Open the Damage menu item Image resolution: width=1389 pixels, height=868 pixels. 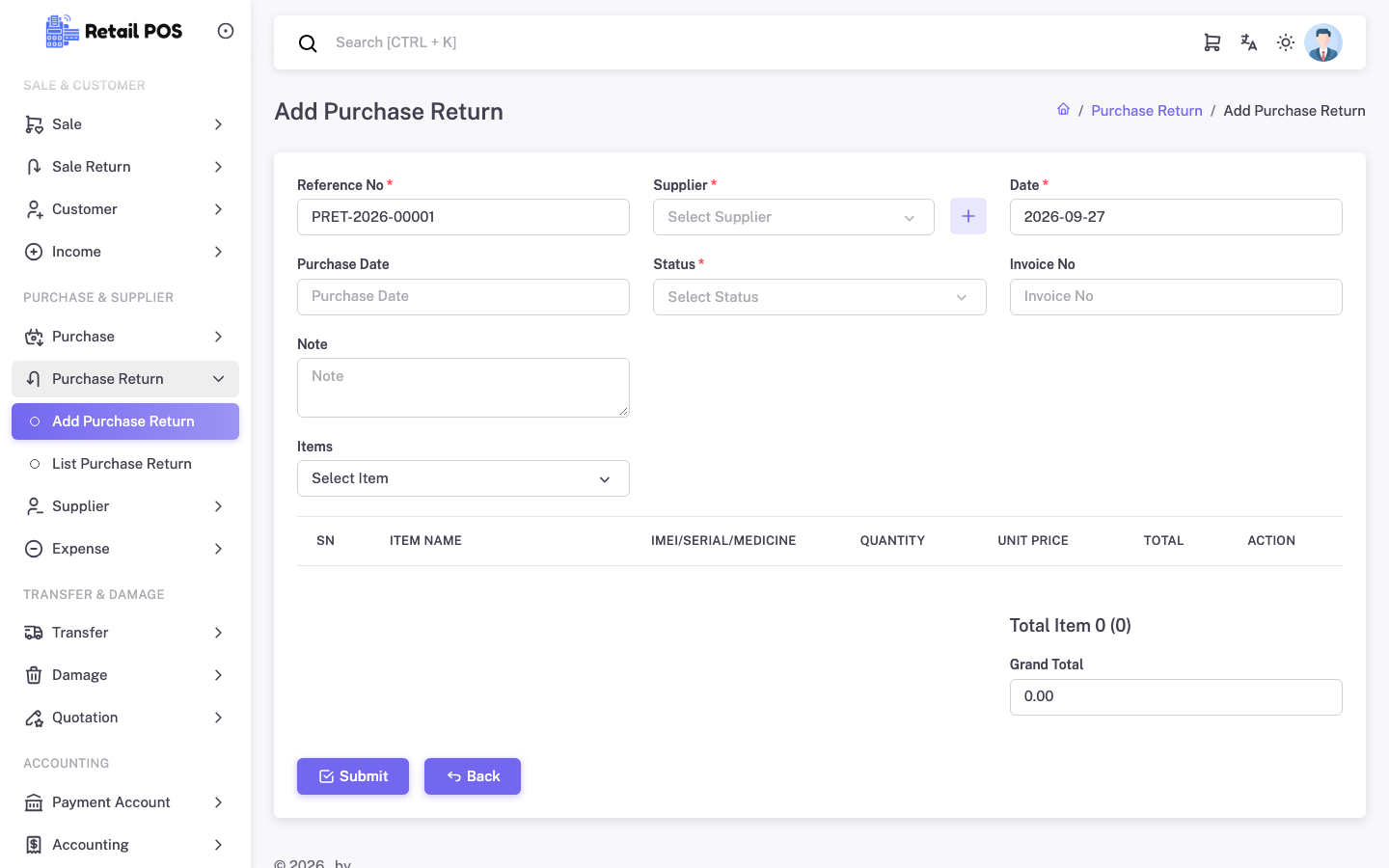pyautogui.click(x=125, y=675)
